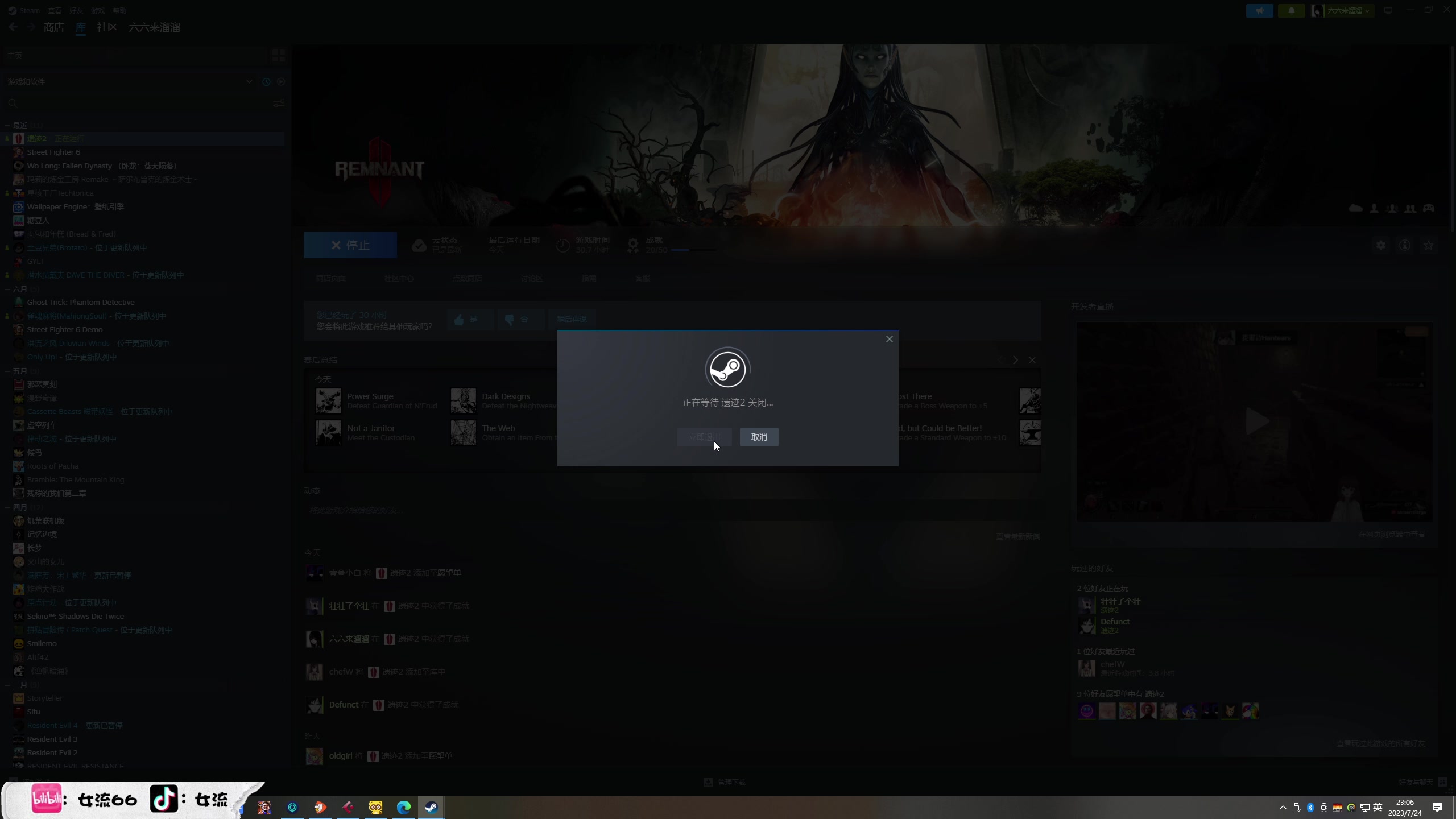Toggle the ready-to-play filter icon
The image size is (1456, 819).
point(281,82)
